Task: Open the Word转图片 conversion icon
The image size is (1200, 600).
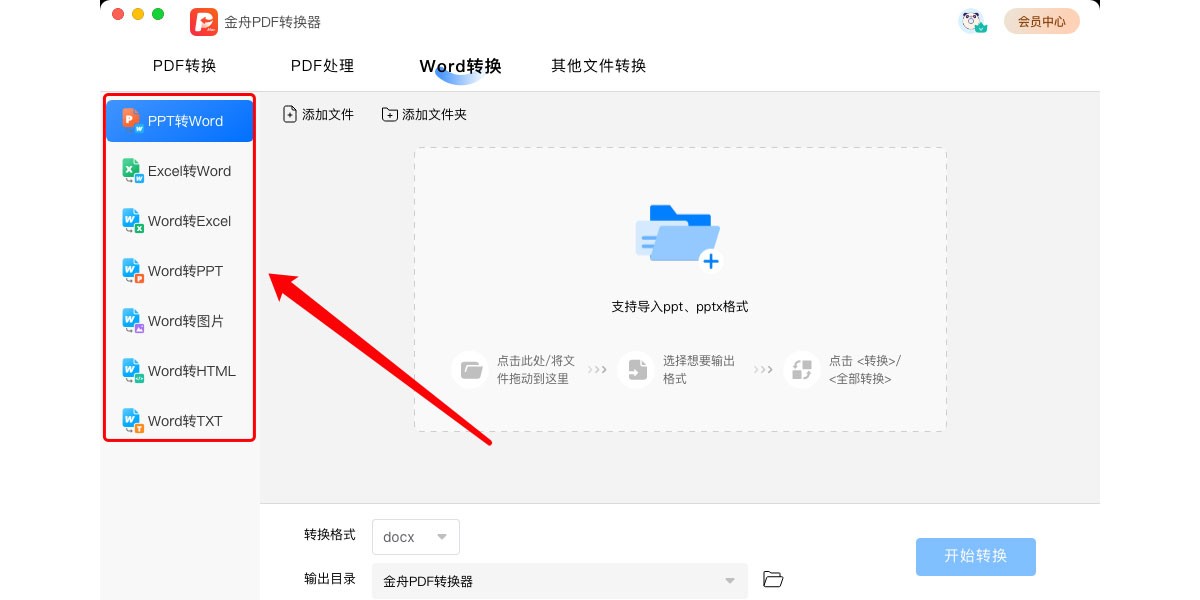Action: [133, 321]
